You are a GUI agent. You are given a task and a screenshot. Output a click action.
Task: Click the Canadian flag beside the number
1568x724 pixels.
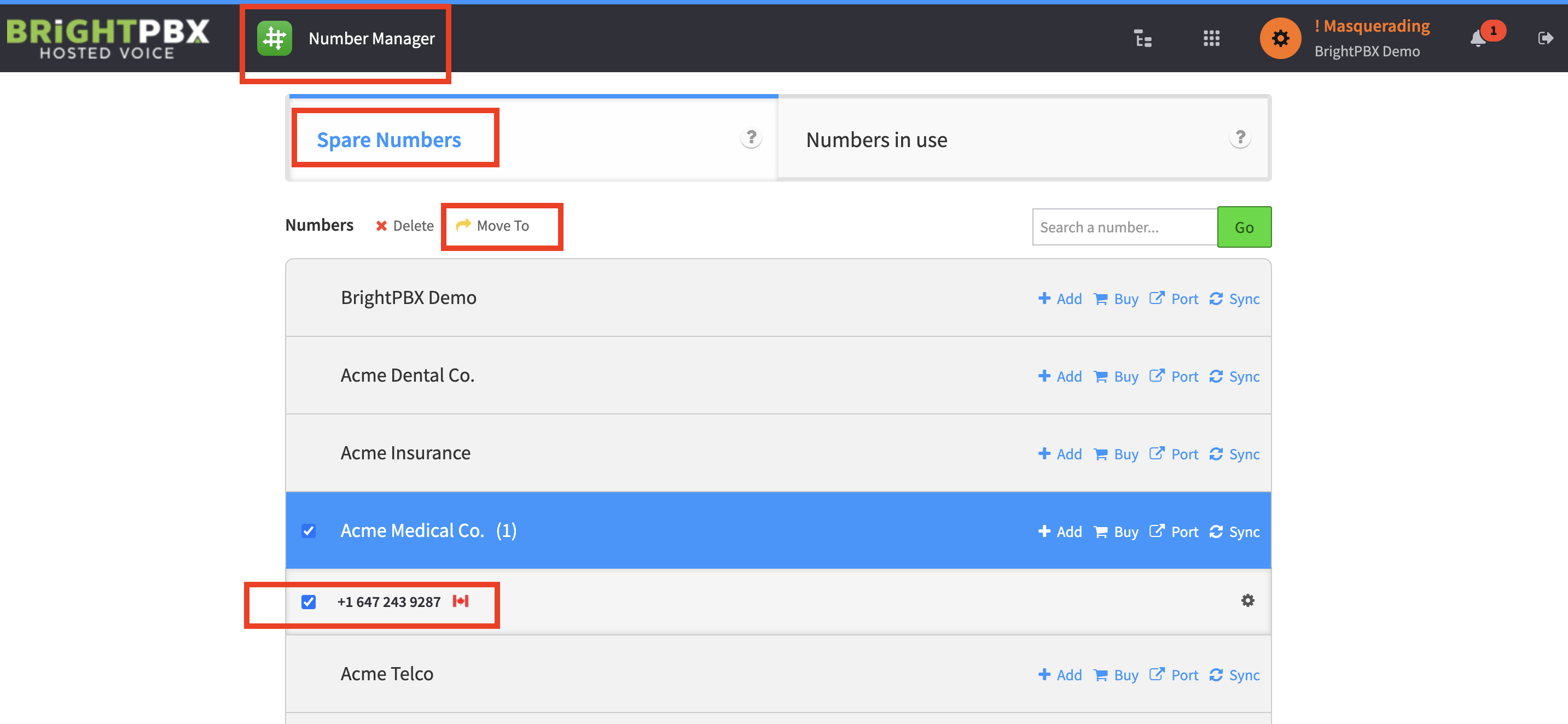[x=461, y=601]
